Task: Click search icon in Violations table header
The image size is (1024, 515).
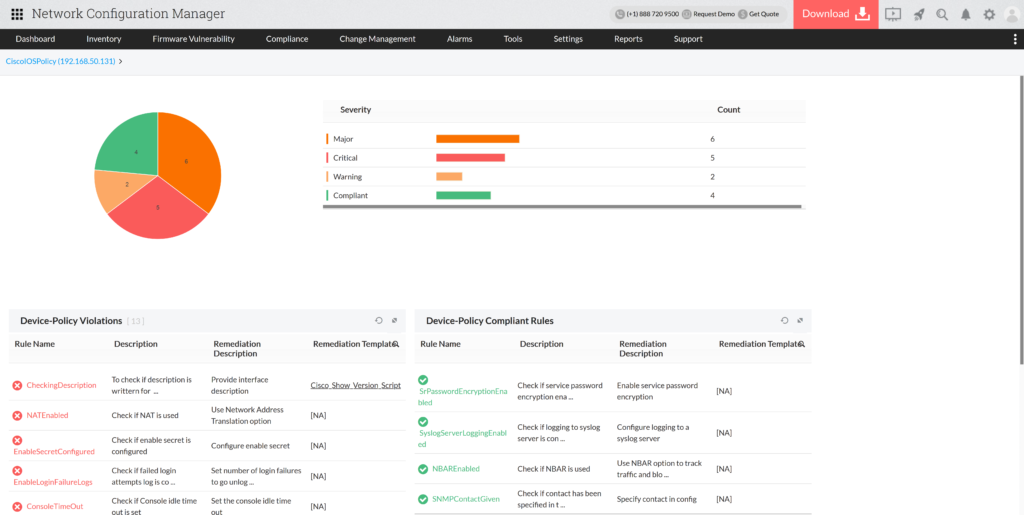Action: (395, 344)
